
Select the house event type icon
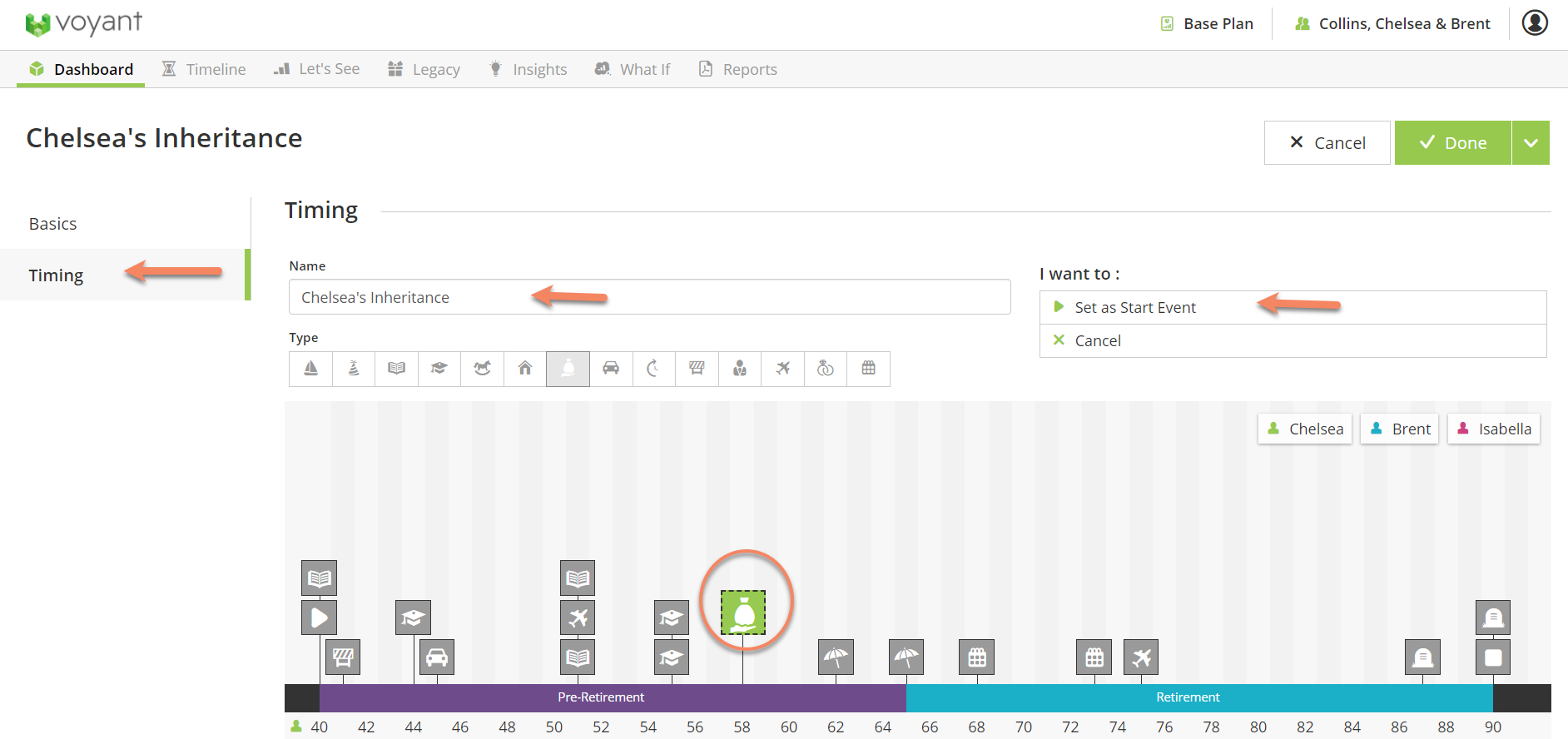pos(525,369)
